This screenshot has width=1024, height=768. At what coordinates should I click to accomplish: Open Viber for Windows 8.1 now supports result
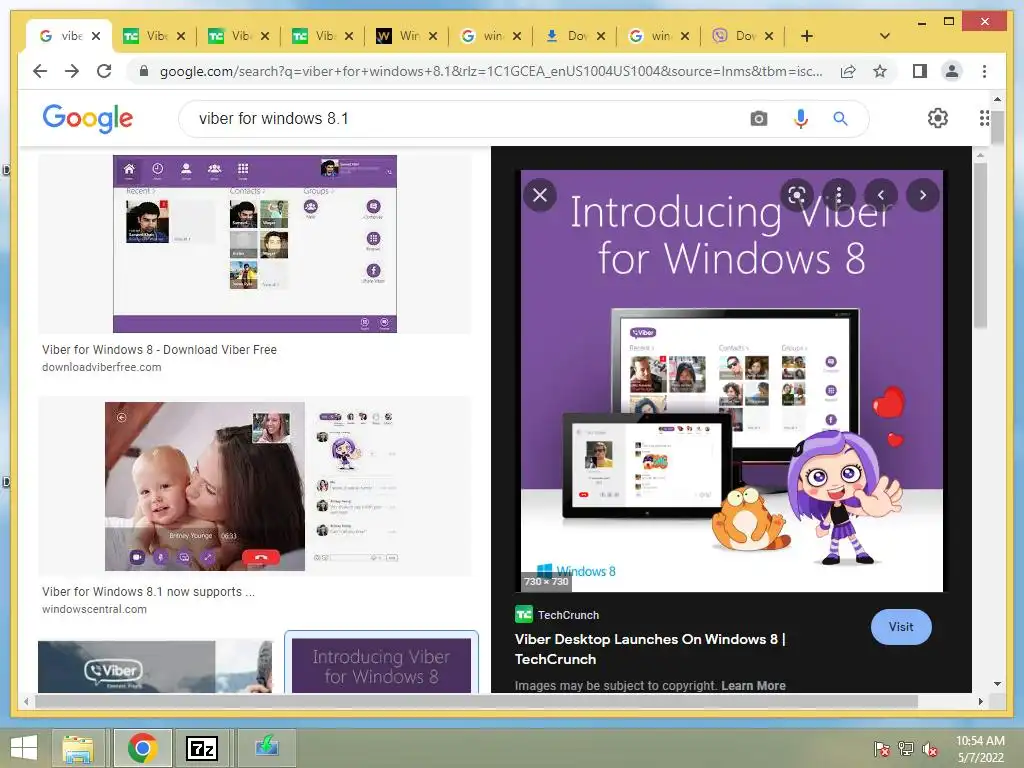point(148,592)
